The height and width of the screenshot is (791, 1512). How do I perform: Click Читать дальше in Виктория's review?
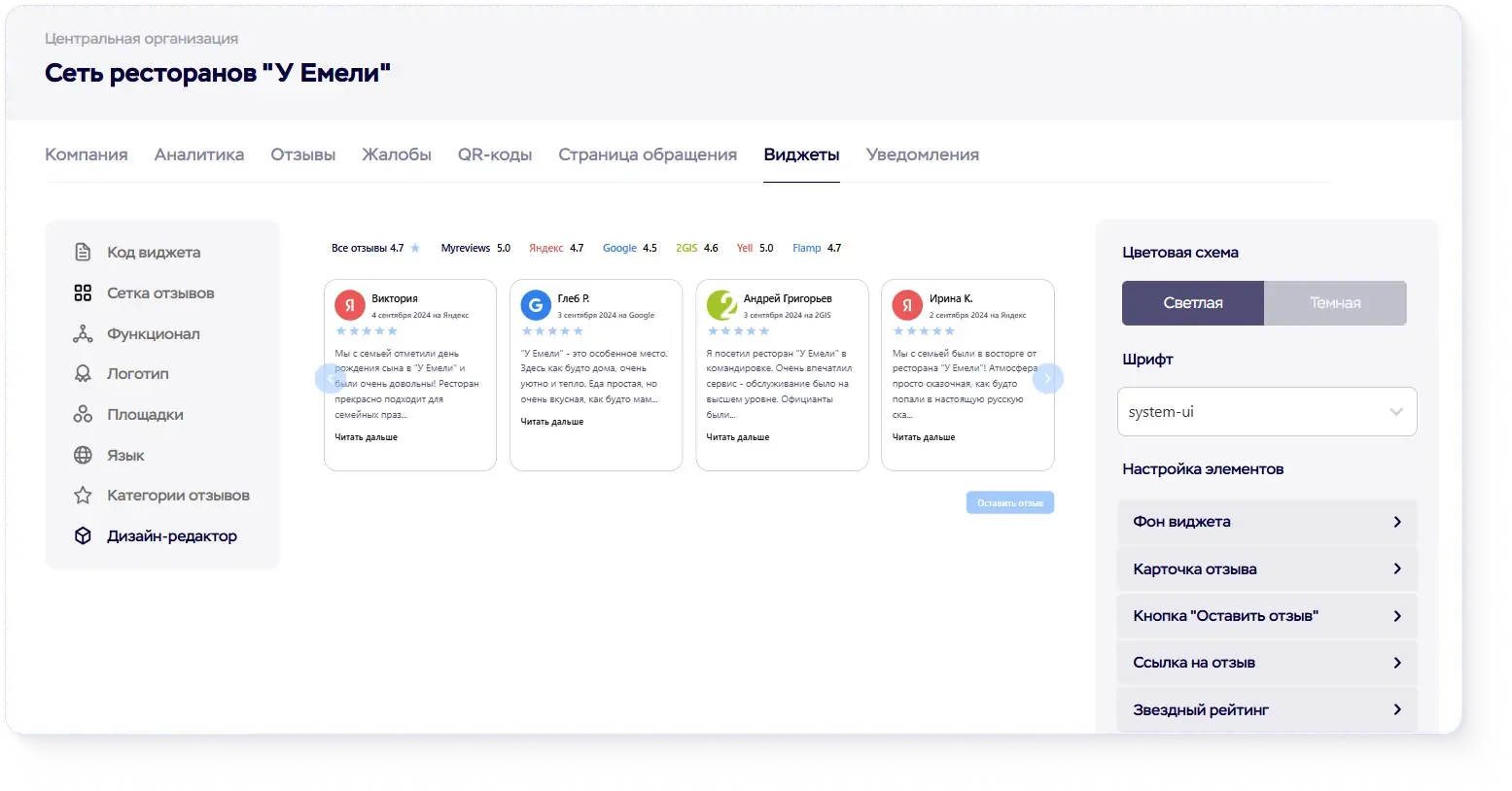pyautogui.click(x=367, y=437)
